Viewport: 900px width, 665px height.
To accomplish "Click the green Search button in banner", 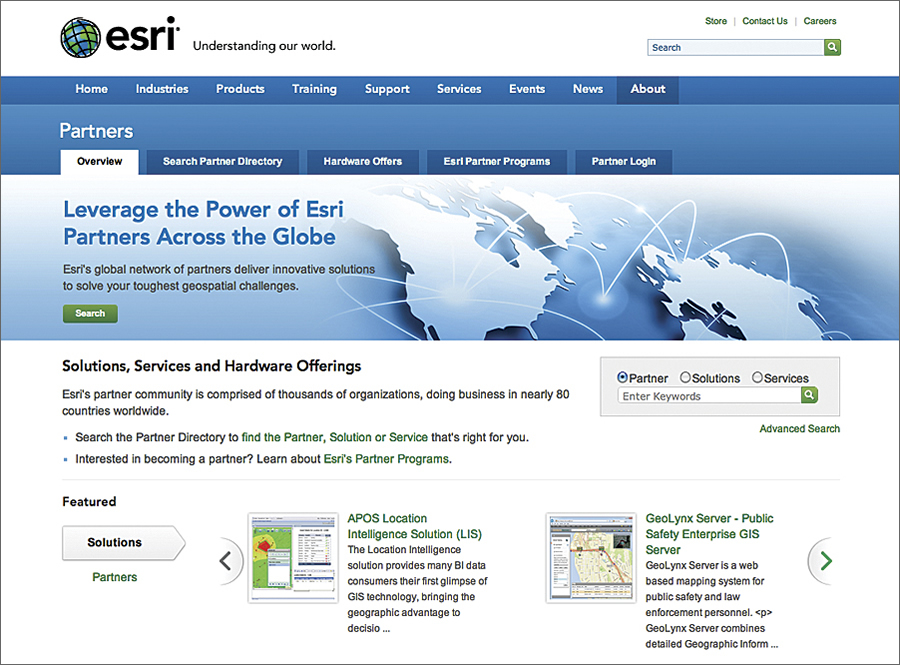I will (x=90, y=313).
